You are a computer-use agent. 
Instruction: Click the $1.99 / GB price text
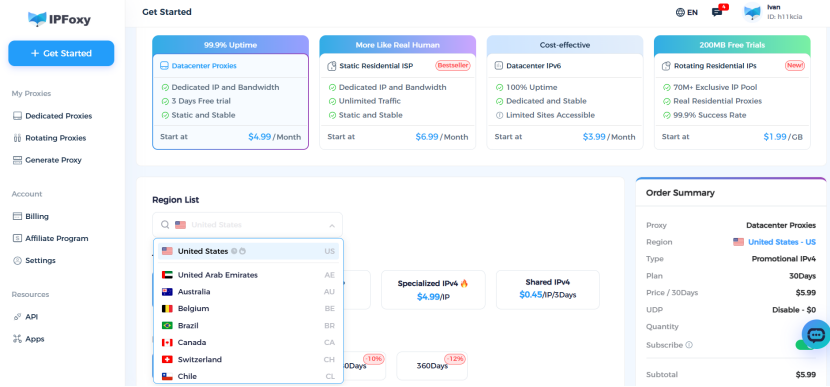pos(783,137)
